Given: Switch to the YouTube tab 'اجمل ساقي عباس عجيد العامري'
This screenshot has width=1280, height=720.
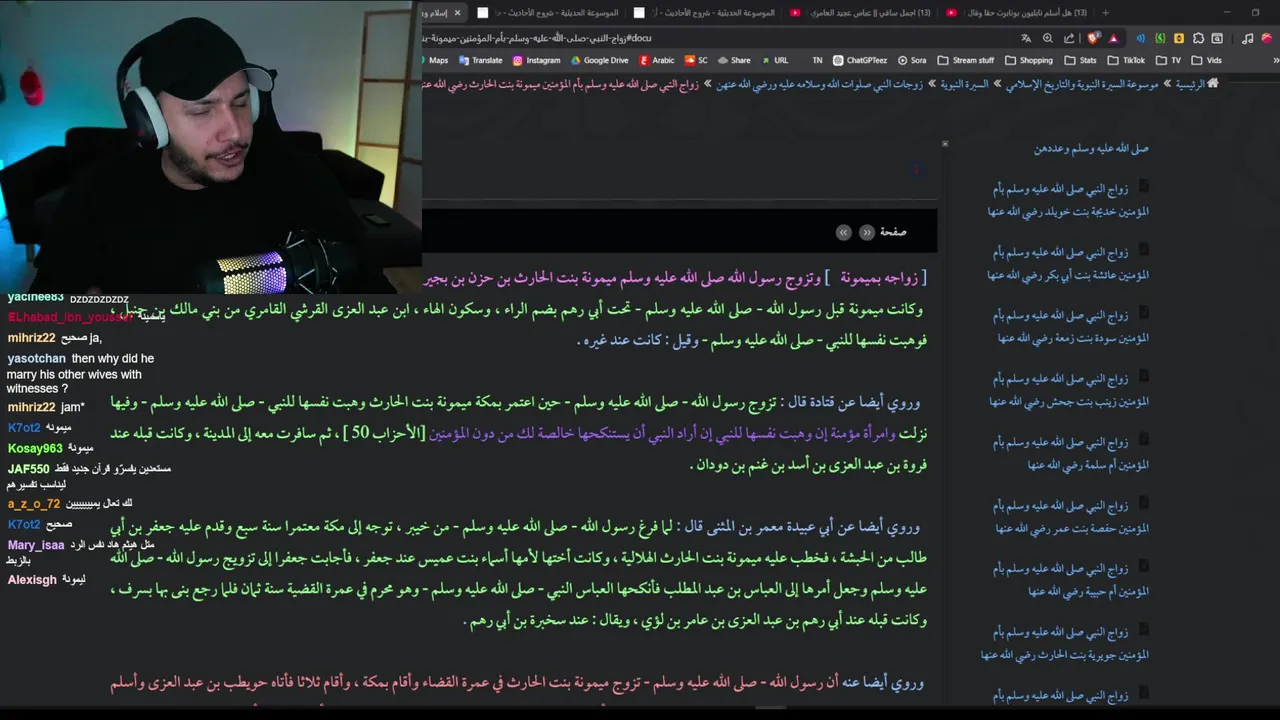Looking at the screenshot, I should [x=860, y=13].
